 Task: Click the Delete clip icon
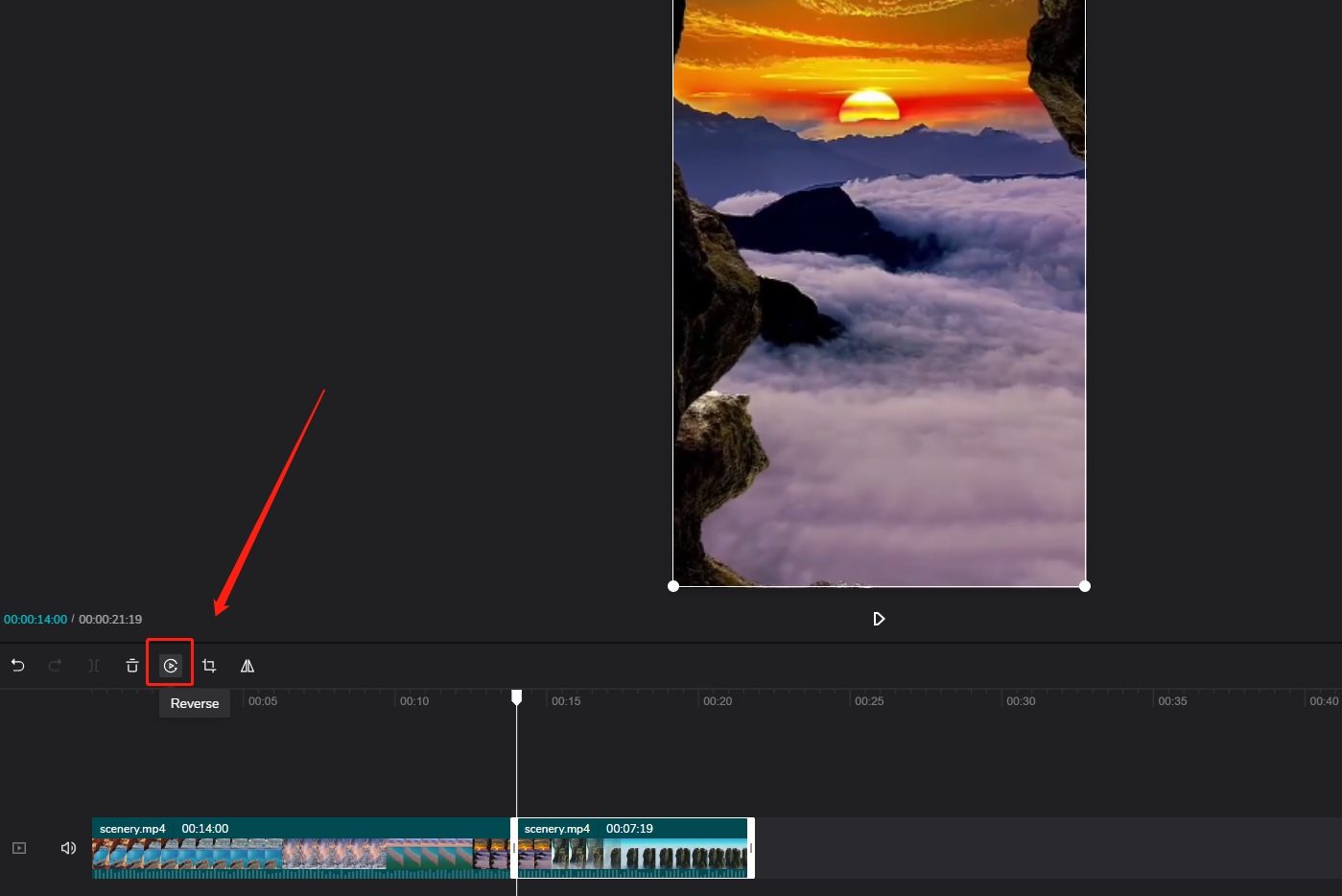coord(131,664)
